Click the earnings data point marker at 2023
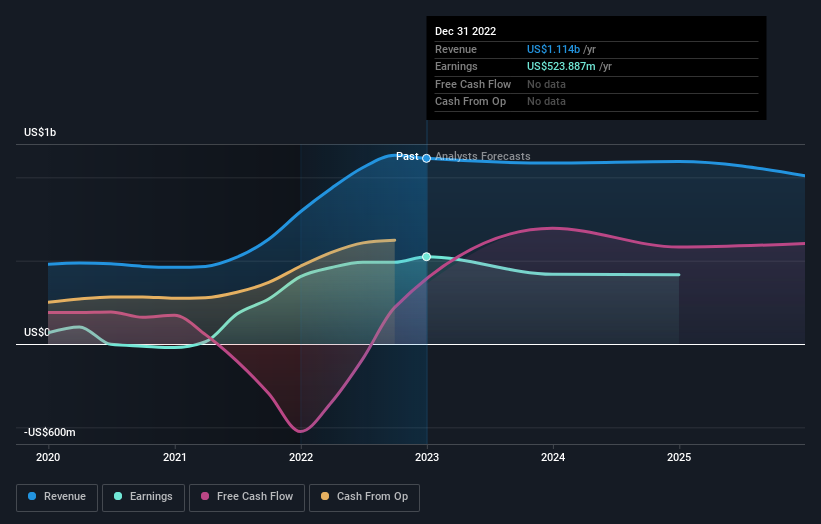Viewport: 821px width, 524px height. pos(427,257)
